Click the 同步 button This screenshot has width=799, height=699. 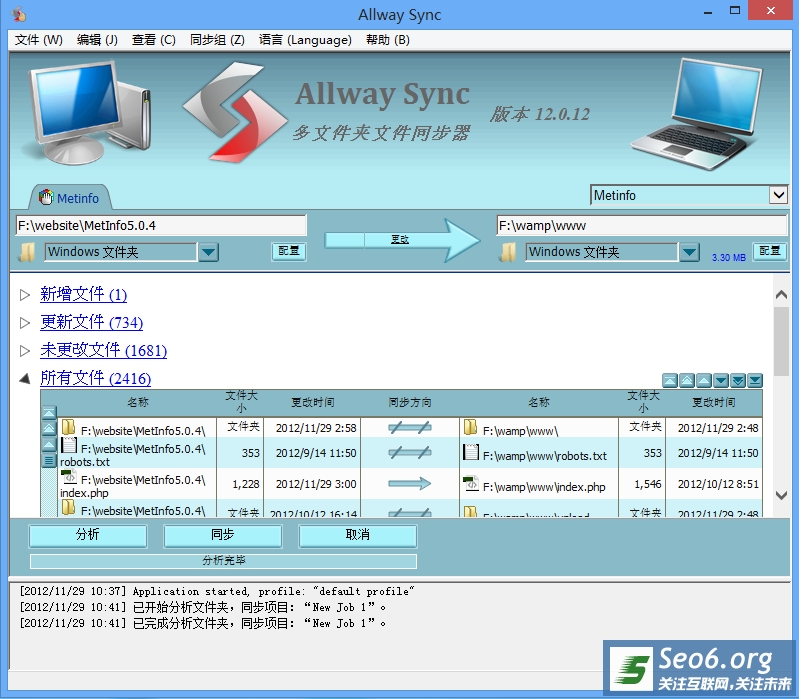pos(223,535)
